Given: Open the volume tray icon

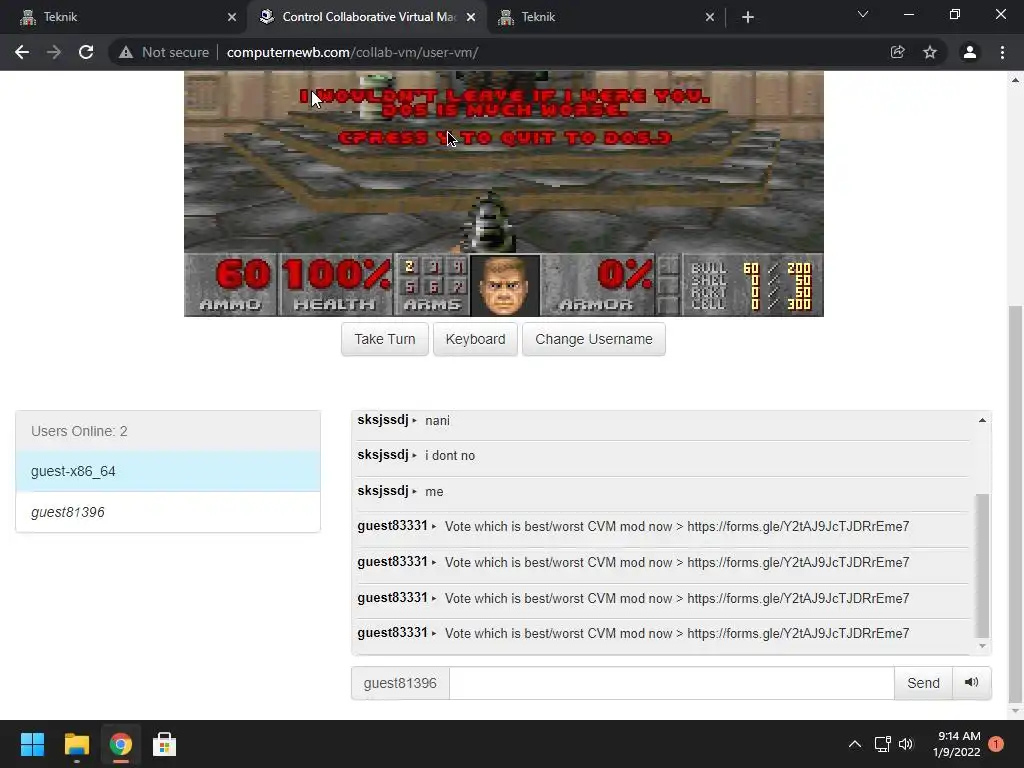Looking at the screenshot, I should tap(906, 744).
